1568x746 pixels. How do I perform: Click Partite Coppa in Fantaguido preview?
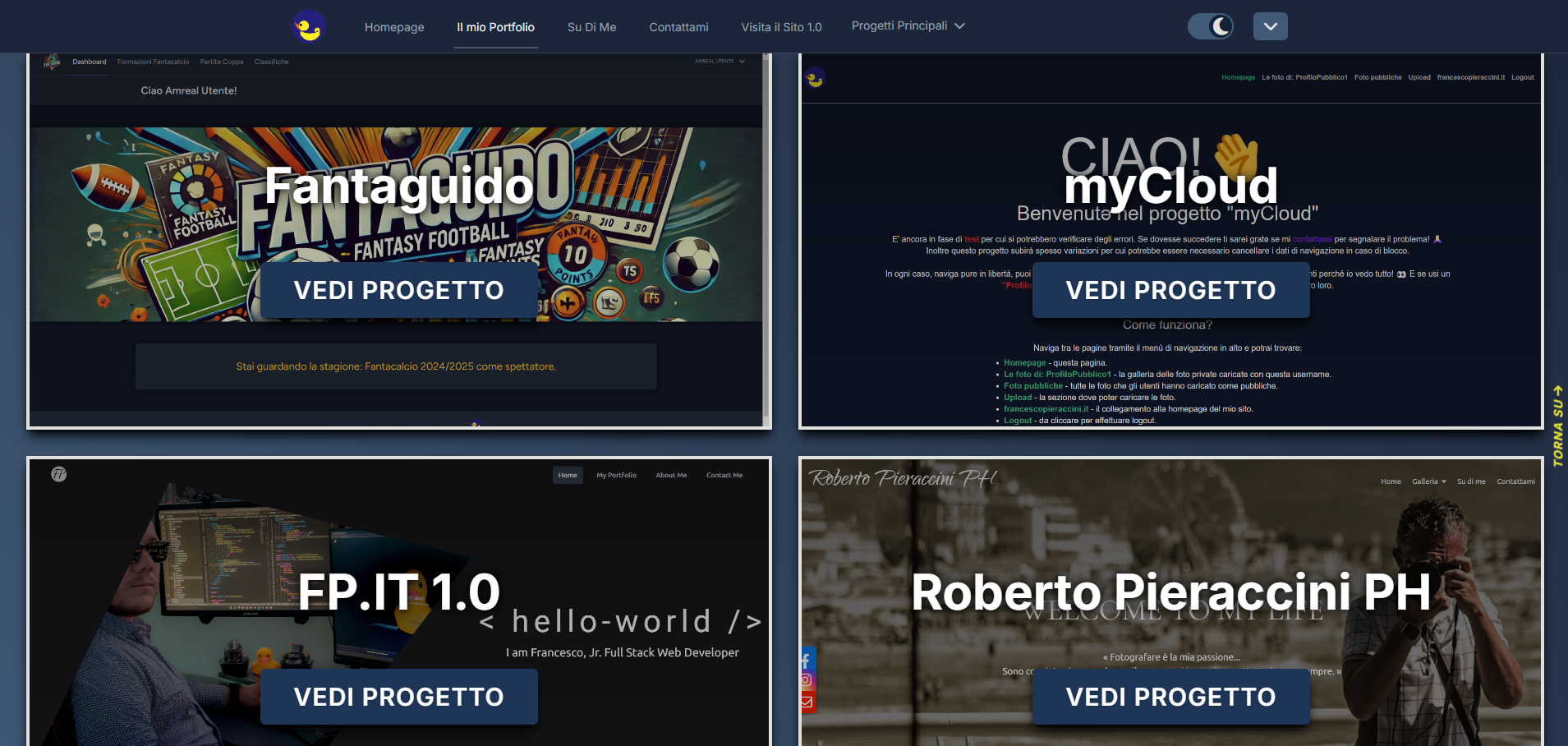[x=222, y=62]
